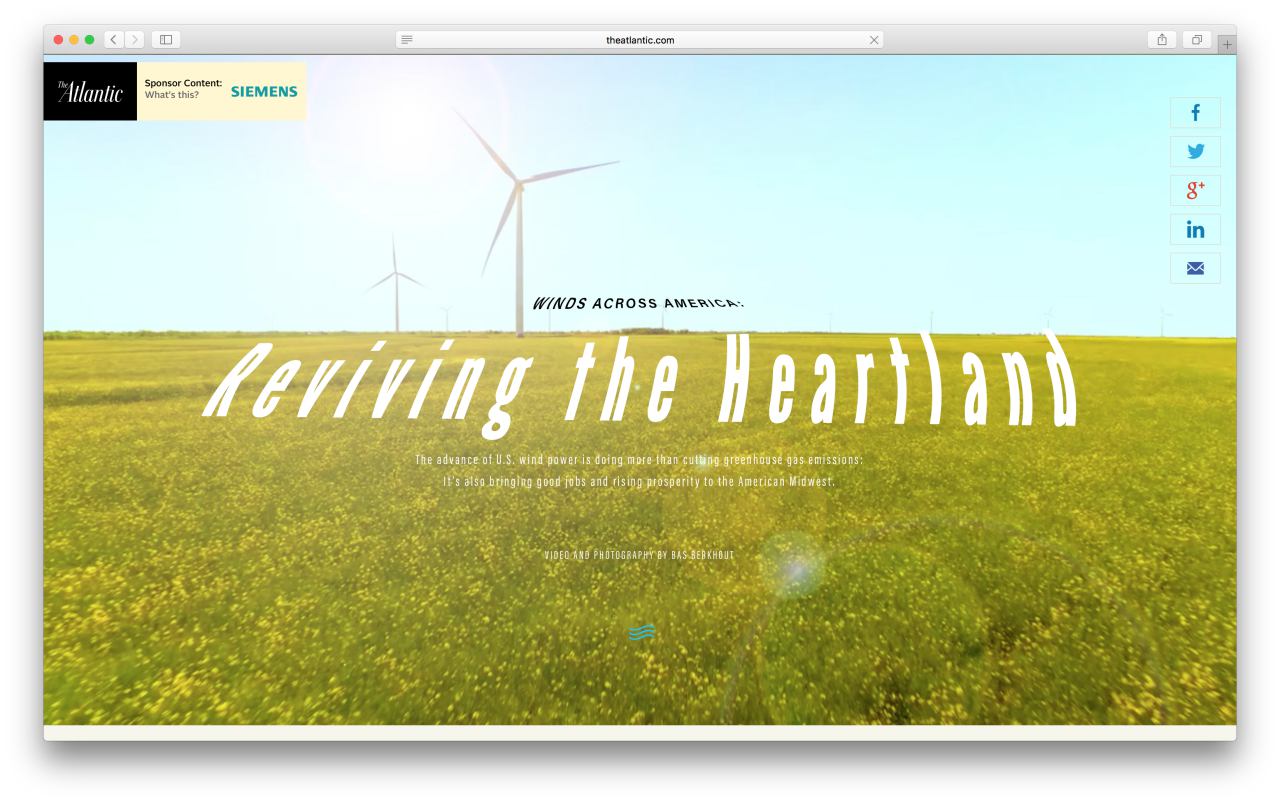This screenshot has height=803, width=1280.
Task: Go back with Safari back arrow
Action: [x=113, y=40]
